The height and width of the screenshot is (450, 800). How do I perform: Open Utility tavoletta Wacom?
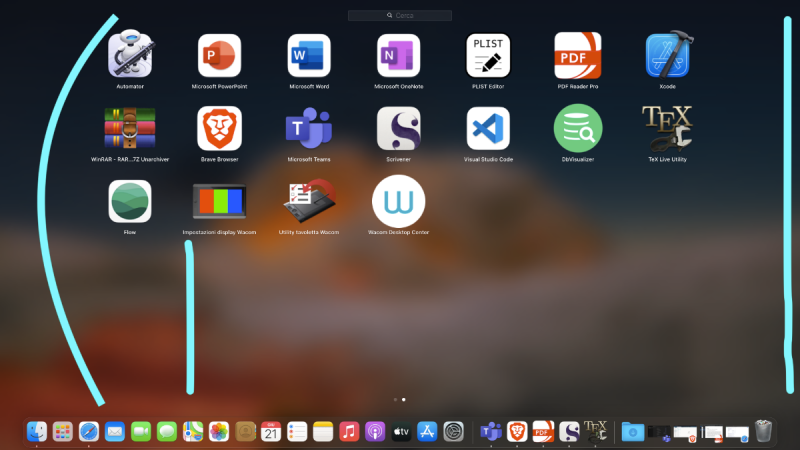(309, 201)
